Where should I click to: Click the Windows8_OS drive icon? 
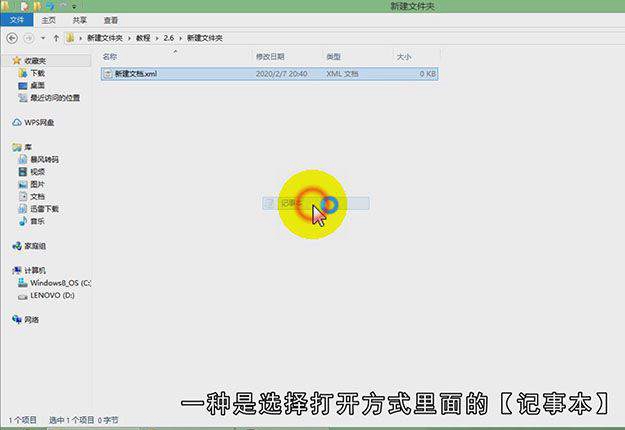(23, 283)
